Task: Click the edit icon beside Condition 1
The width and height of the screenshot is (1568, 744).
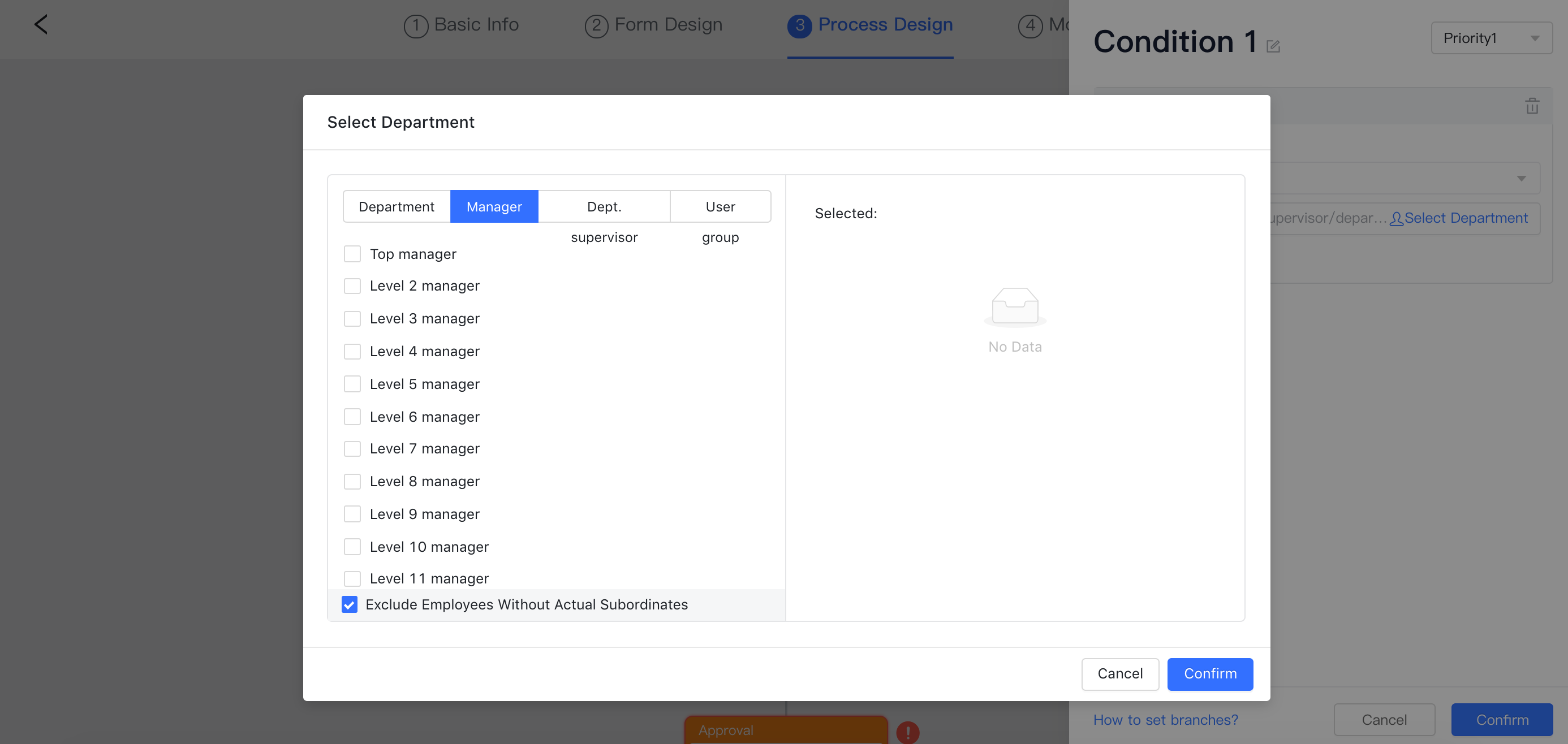Action: coord(1273,46)
